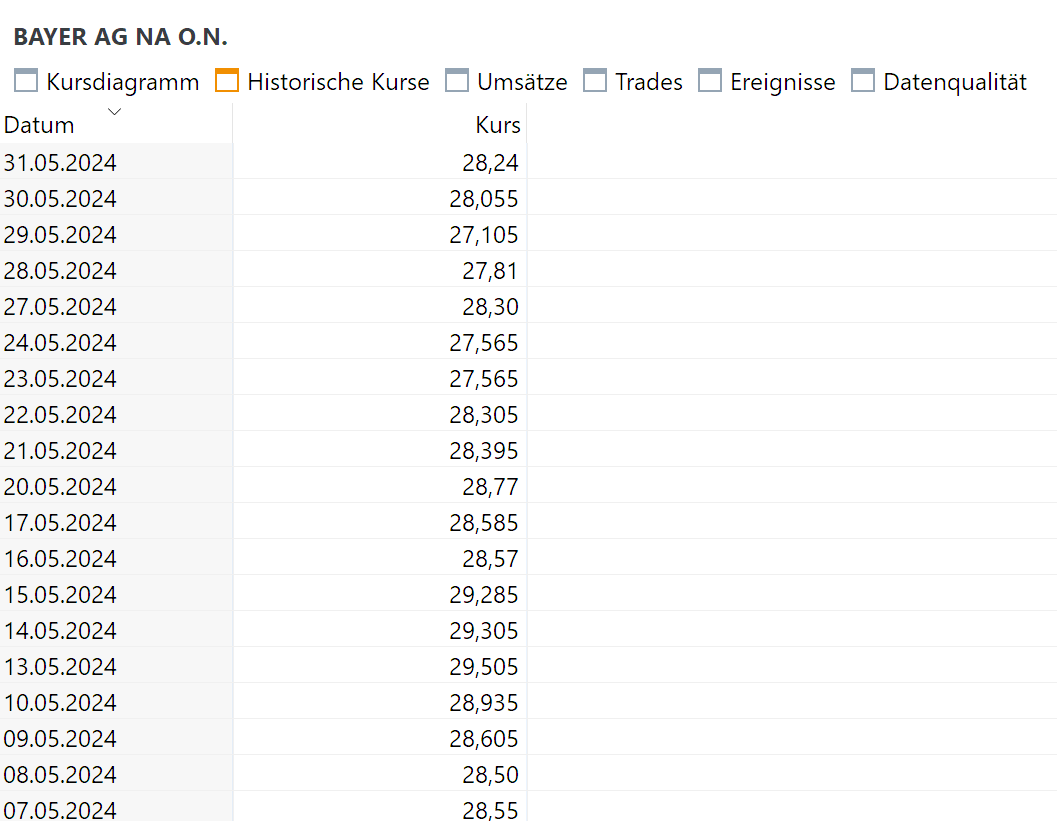Select the row dated 24.05.2024

[60, 343]
